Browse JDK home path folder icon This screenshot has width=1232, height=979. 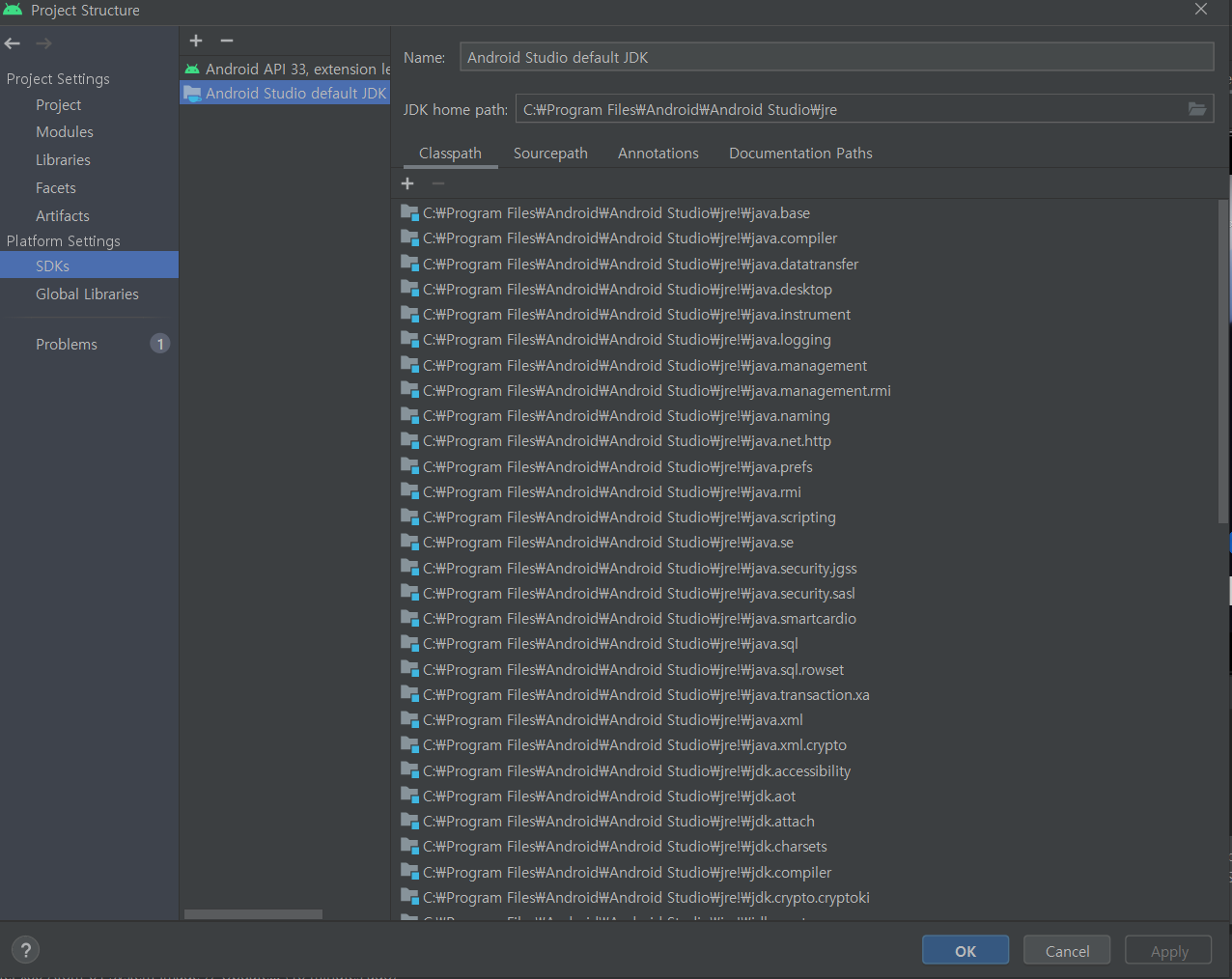click(1197, 109)
